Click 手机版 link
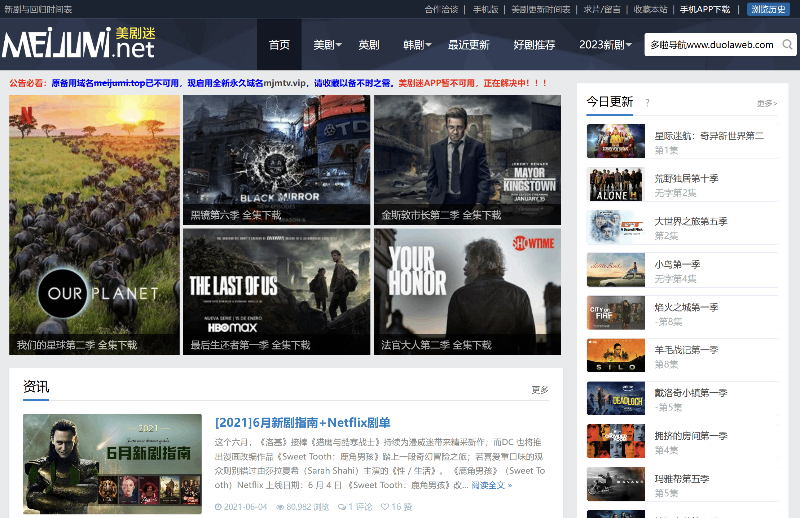Image resolution: width=800 pixels, height=518 pixels. coord(485,9)
